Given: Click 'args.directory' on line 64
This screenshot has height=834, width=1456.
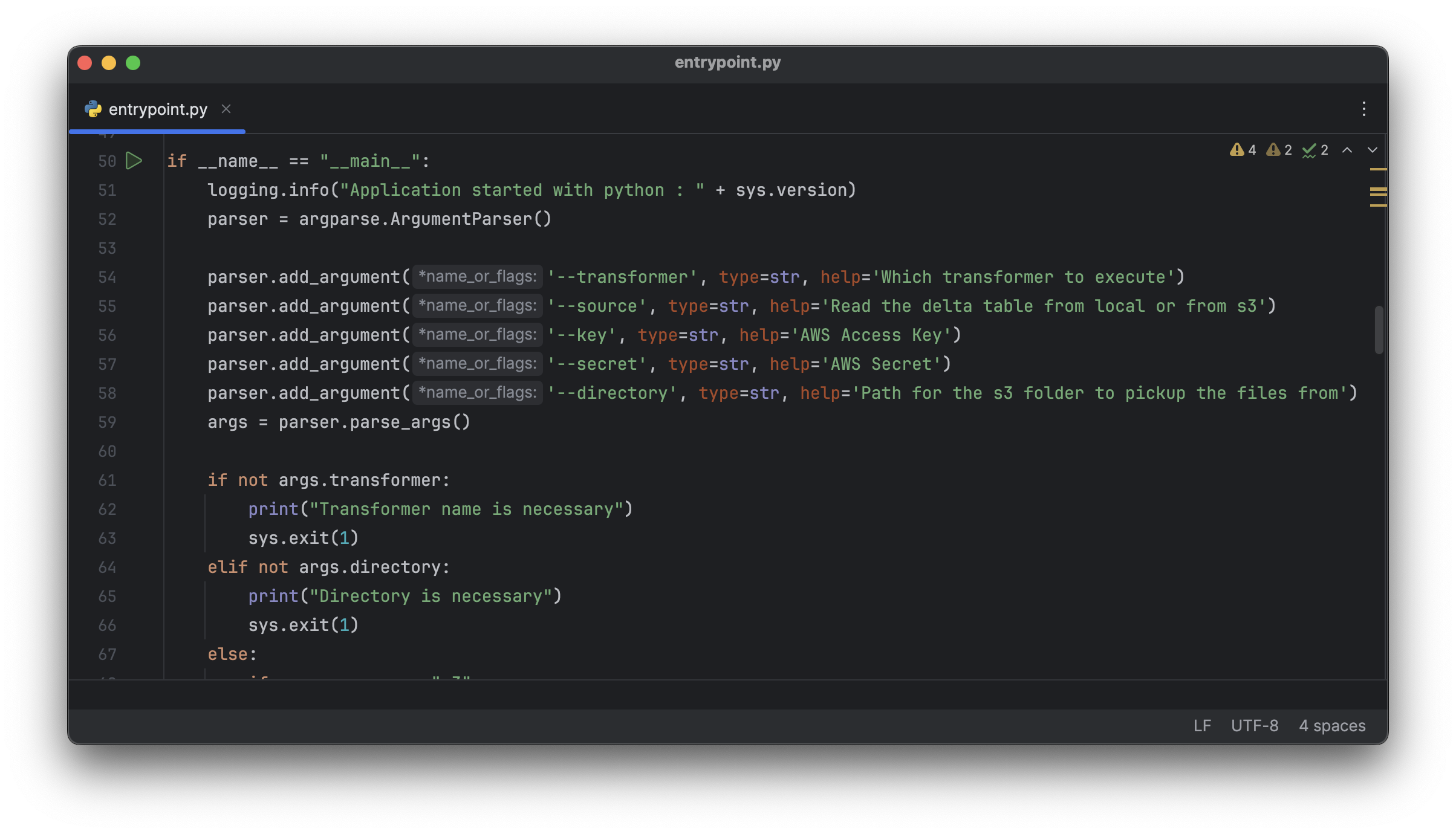Looking at the screenshot, I should 369,567.
